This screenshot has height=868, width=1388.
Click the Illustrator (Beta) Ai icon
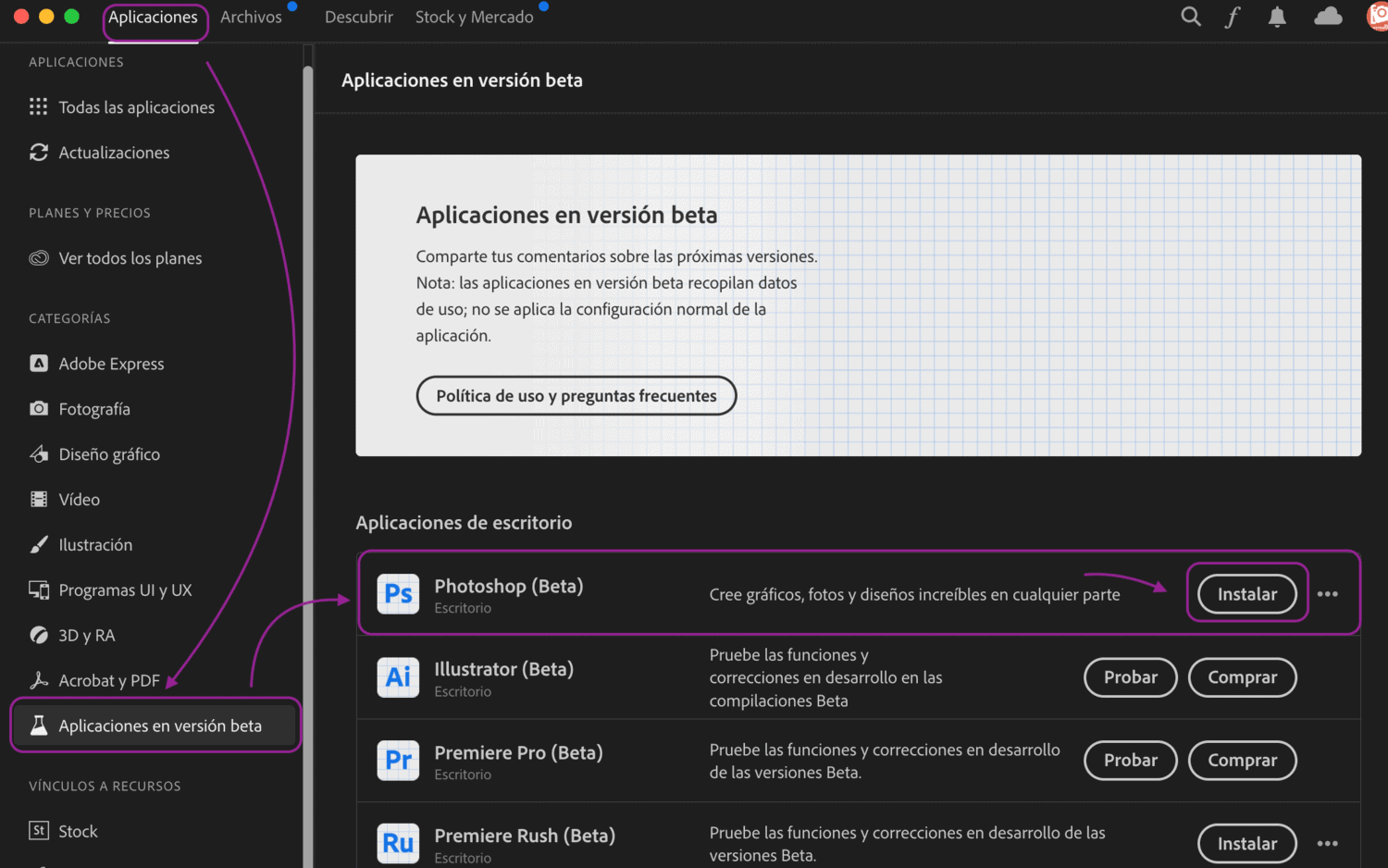[398, 677]
